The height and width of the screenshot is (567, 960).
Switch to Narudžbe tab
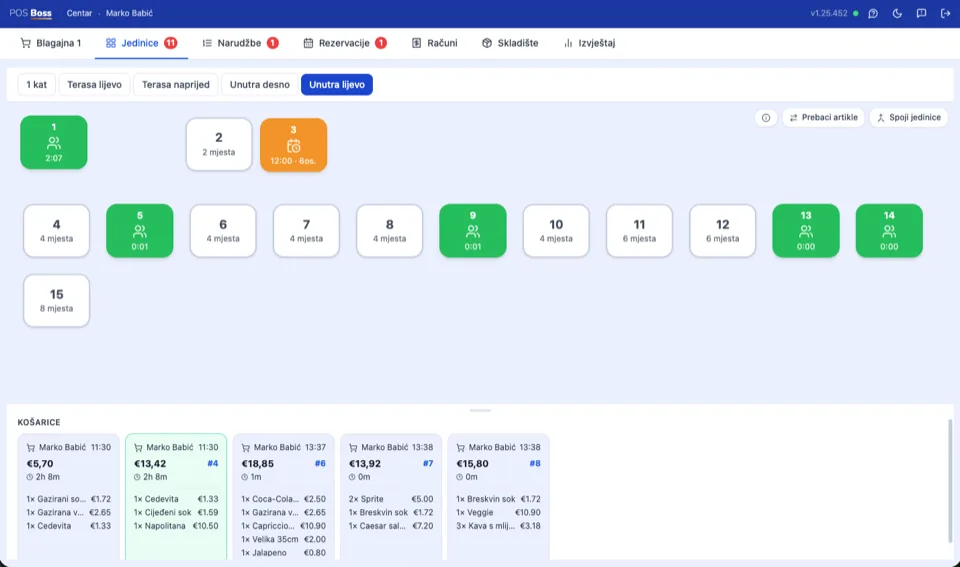point(240,43)
